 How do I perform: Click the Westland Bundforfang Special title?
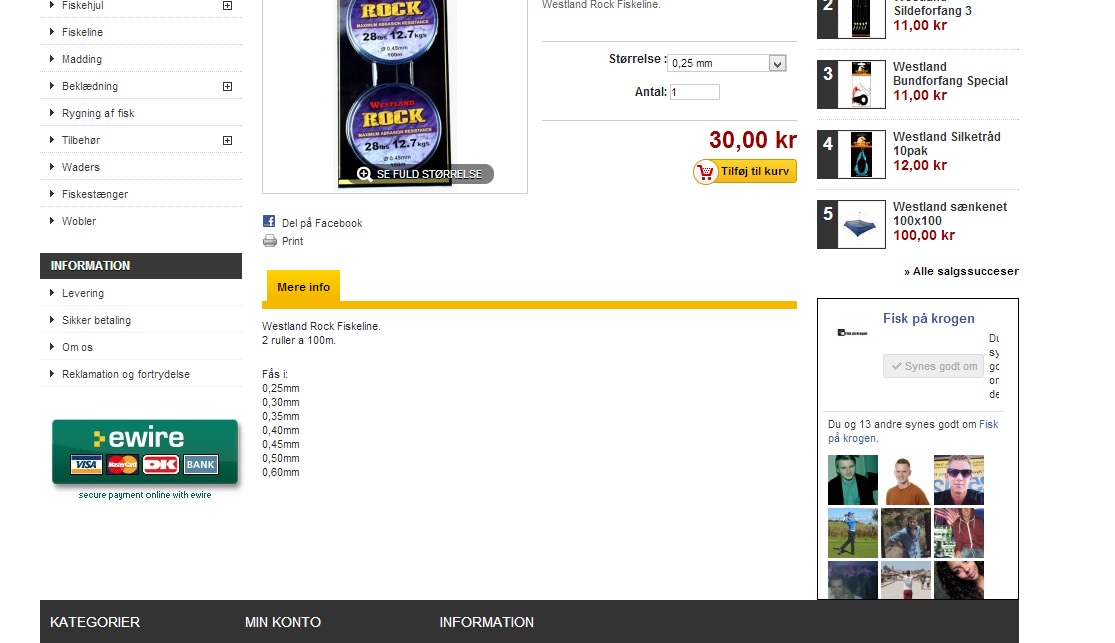point(950,74)
